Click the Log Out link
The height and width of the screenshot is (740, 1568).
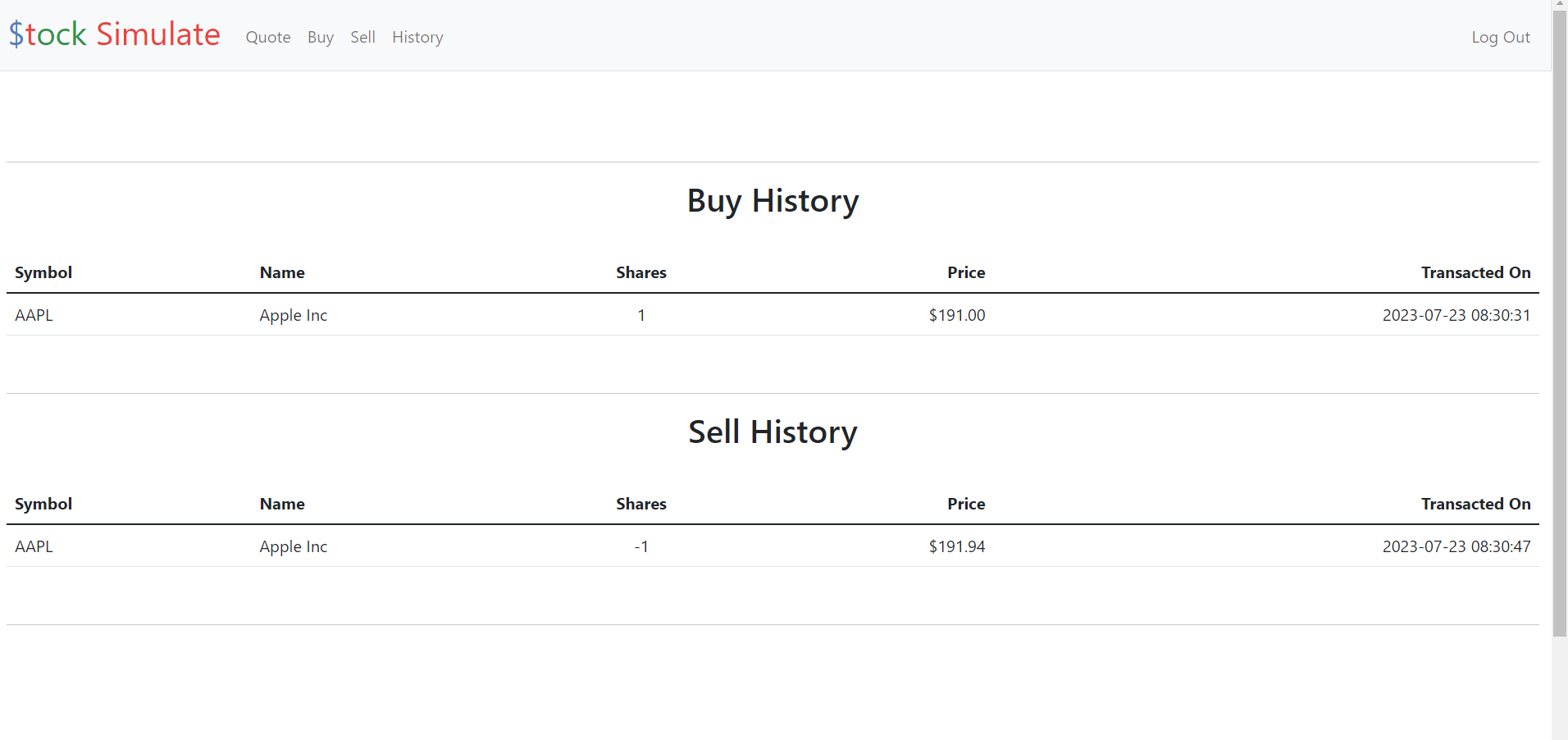[x=1500, y=37]
